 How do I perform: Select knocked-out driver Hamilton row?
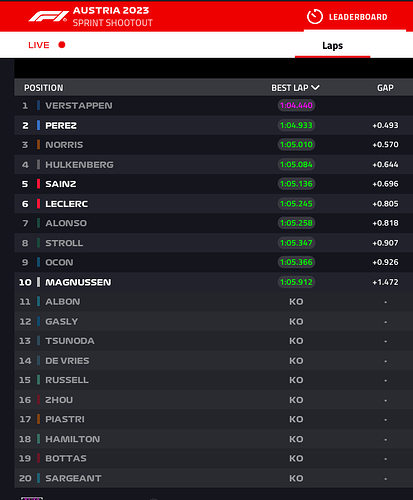(213, 439)
